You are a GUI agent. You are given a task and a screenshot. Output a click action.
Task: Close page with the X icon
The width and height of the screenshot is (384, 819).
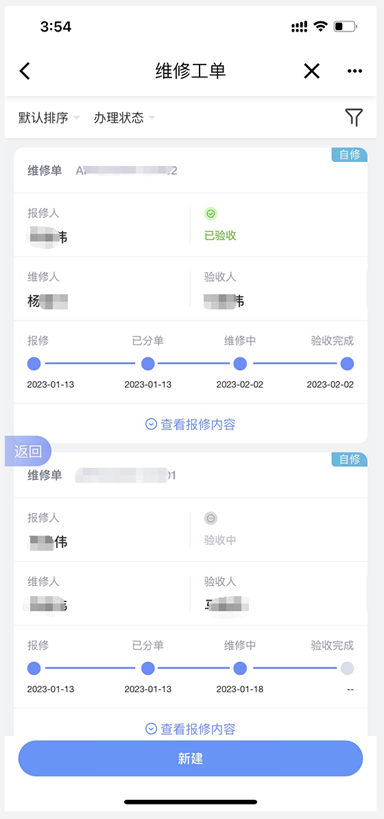311,71
